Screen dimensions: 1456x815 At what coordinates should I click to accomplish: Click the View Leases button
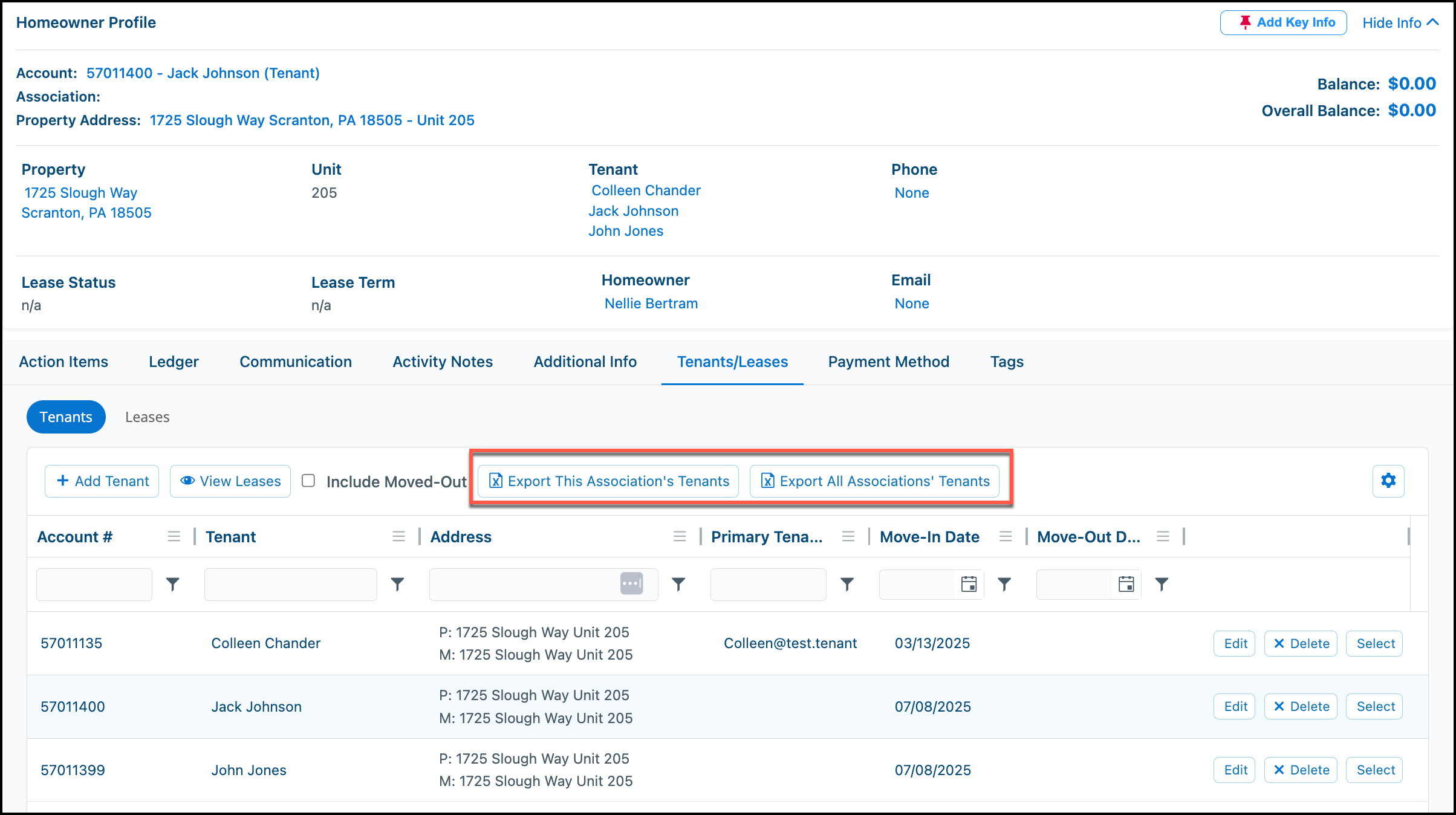pyautogui.click(x=230, y=481)
